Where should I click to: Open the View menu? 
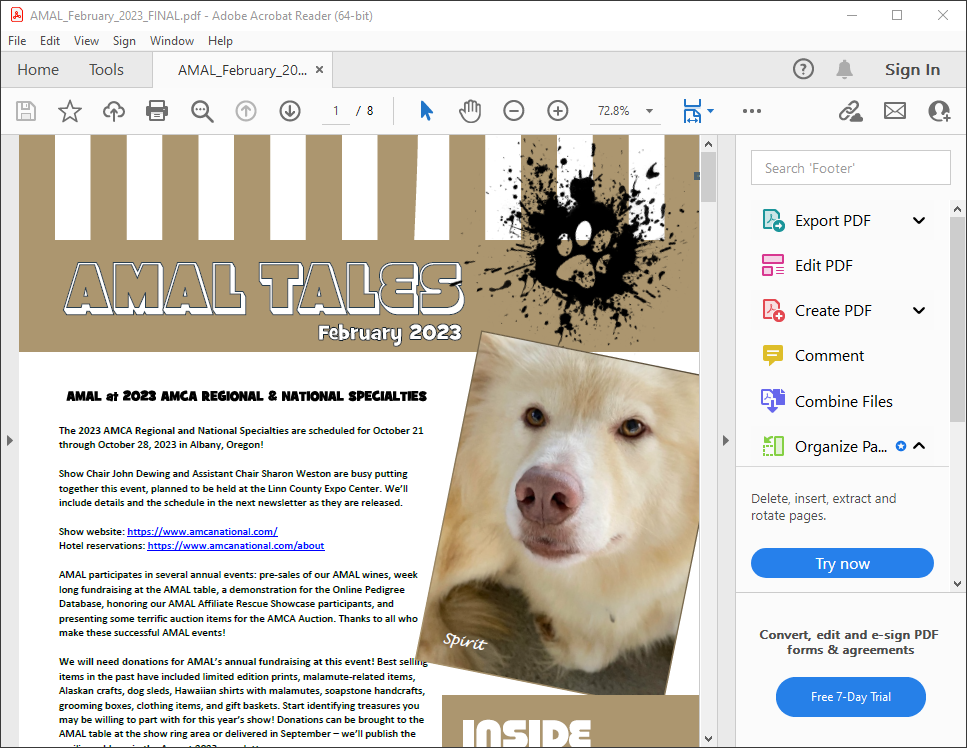(86, 41)
